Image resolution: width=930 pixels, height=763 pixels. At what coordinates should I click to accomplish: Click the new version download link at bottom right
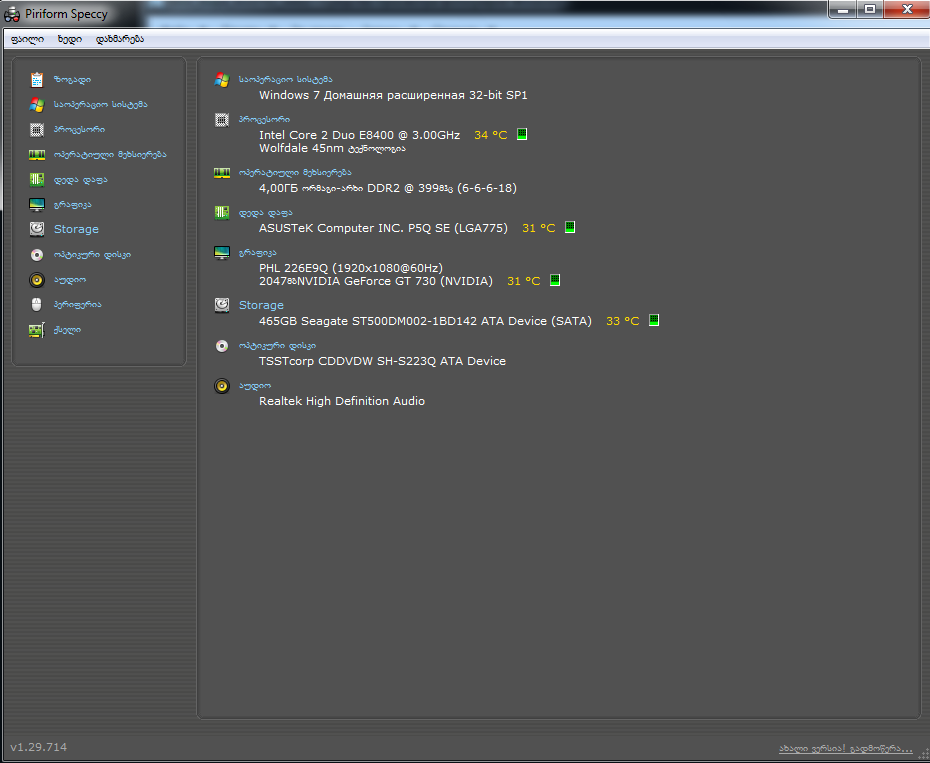click(846, 749)
